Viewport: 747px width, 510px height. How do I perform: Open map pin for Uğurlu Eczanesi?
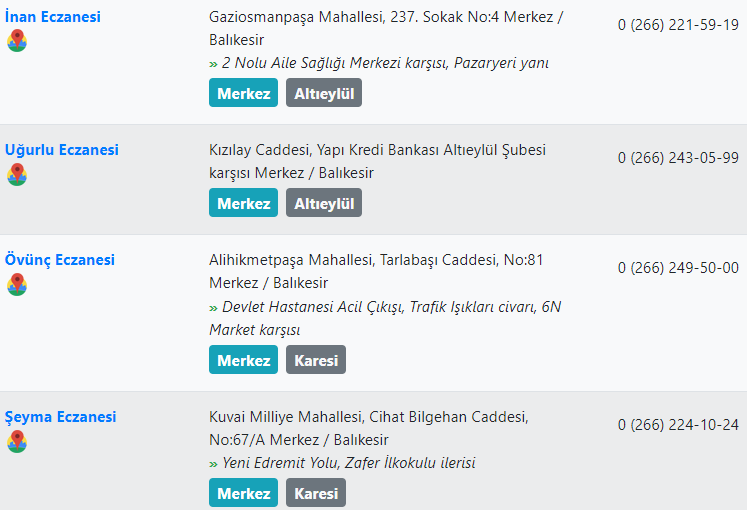point(17,174)
